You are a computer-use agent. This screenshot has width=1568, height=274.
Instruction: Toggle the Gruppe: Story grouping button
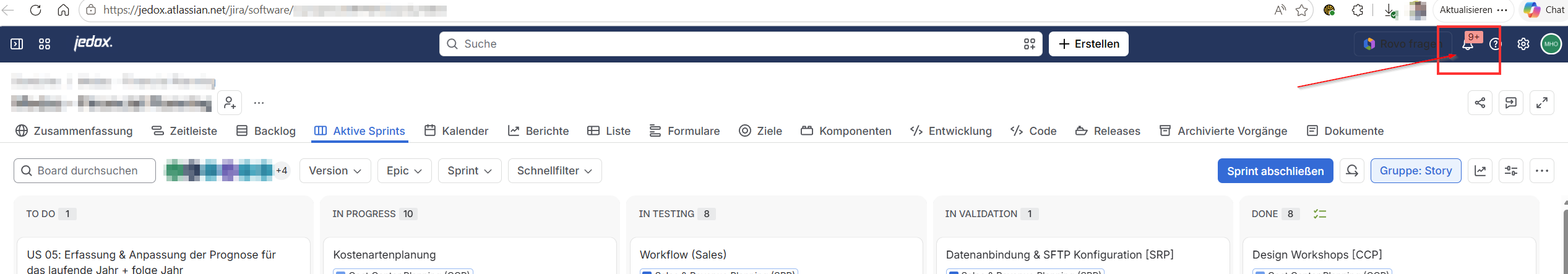coord(1416,171)
